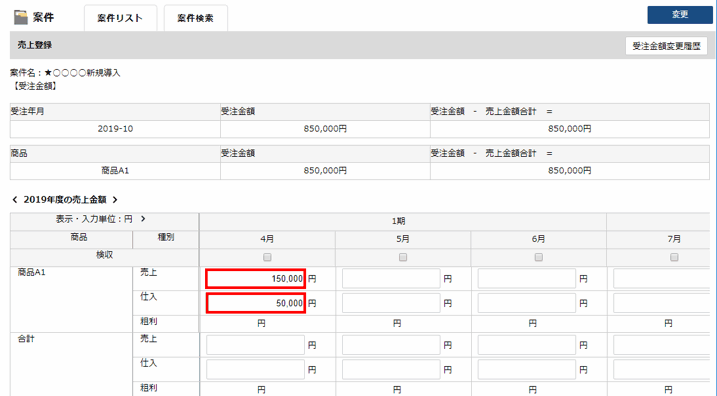This screenshot has width=717, height=396.
Task: Click 合計 仕入 field for 5月
Action: tap(391, 369)
